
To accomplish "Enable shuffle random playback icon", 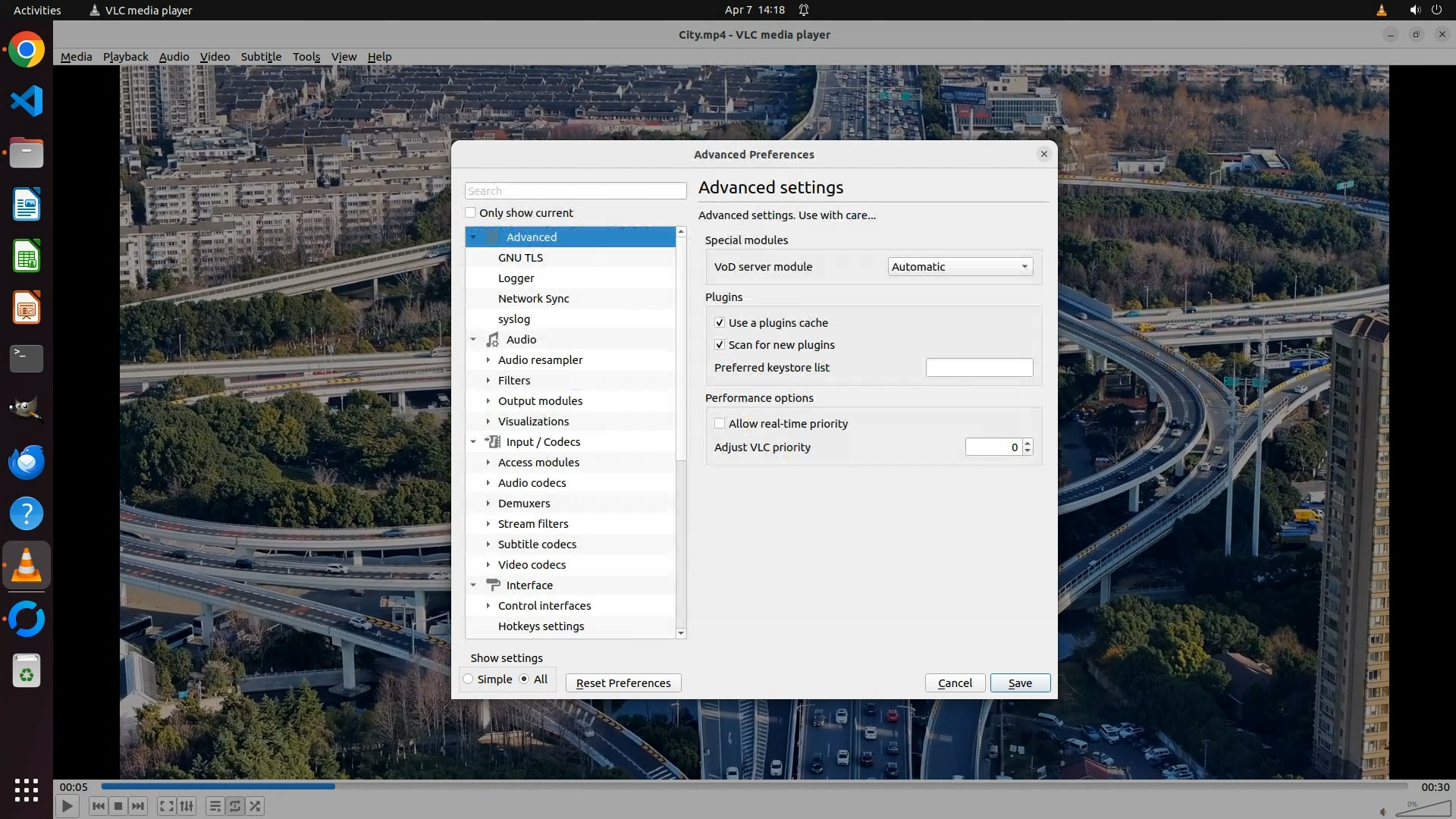I will tap(256, 806).
